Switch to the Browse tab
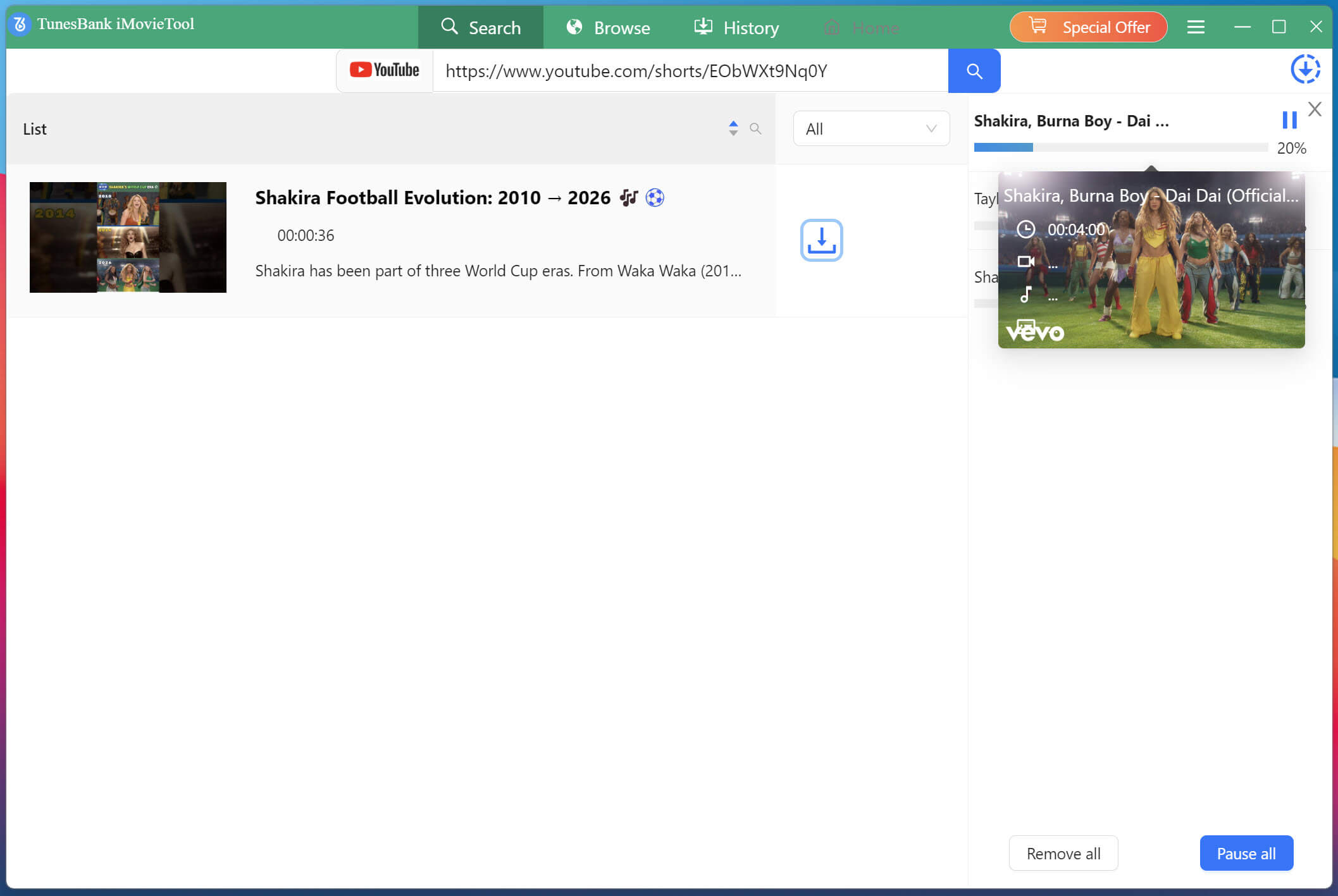Image resolution: width=1338 pixels, height=896 pixels. pyautogui.click(x=608, y=27)
